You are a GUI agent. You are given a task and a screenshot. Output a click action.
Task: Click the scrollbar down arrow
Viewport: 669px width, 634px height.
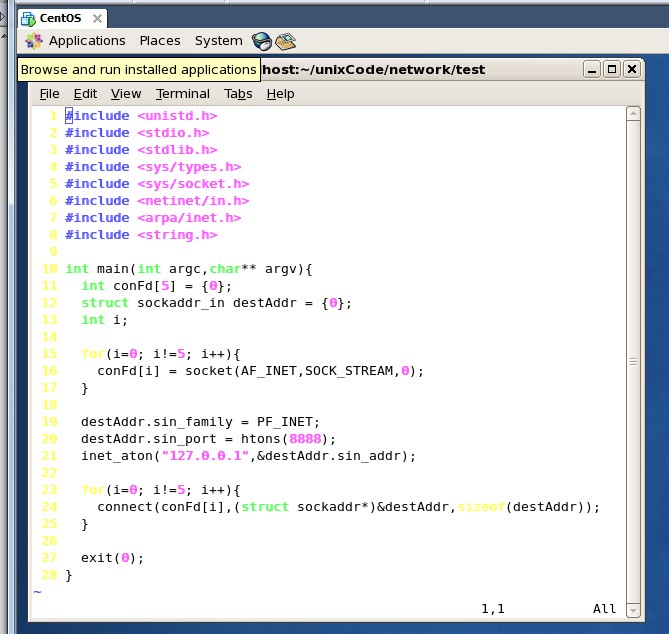click(x=633, y=611)
